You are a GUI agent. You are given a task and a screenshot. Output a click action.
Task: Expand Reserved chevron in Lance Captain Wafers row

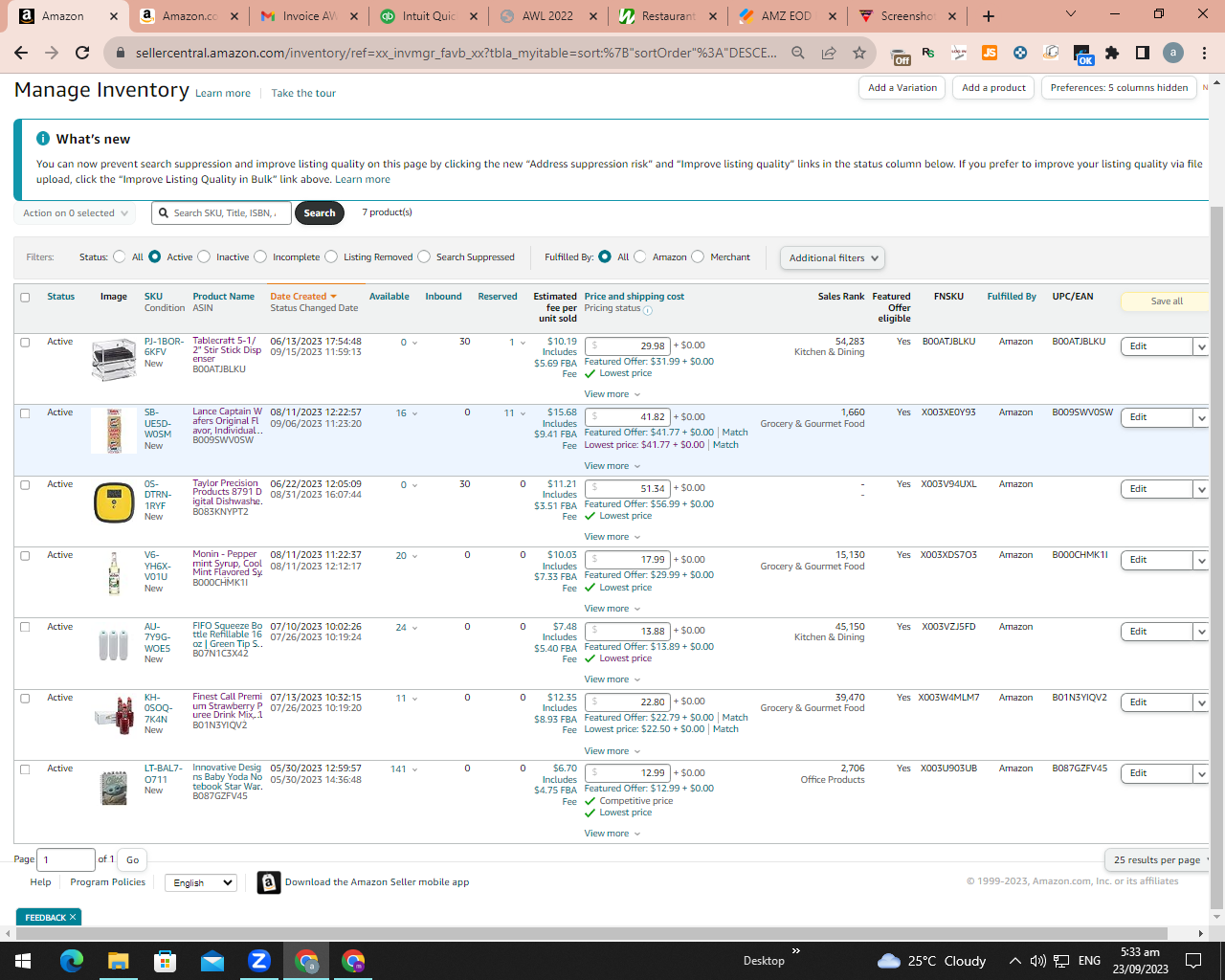click(x=523, y=413)
